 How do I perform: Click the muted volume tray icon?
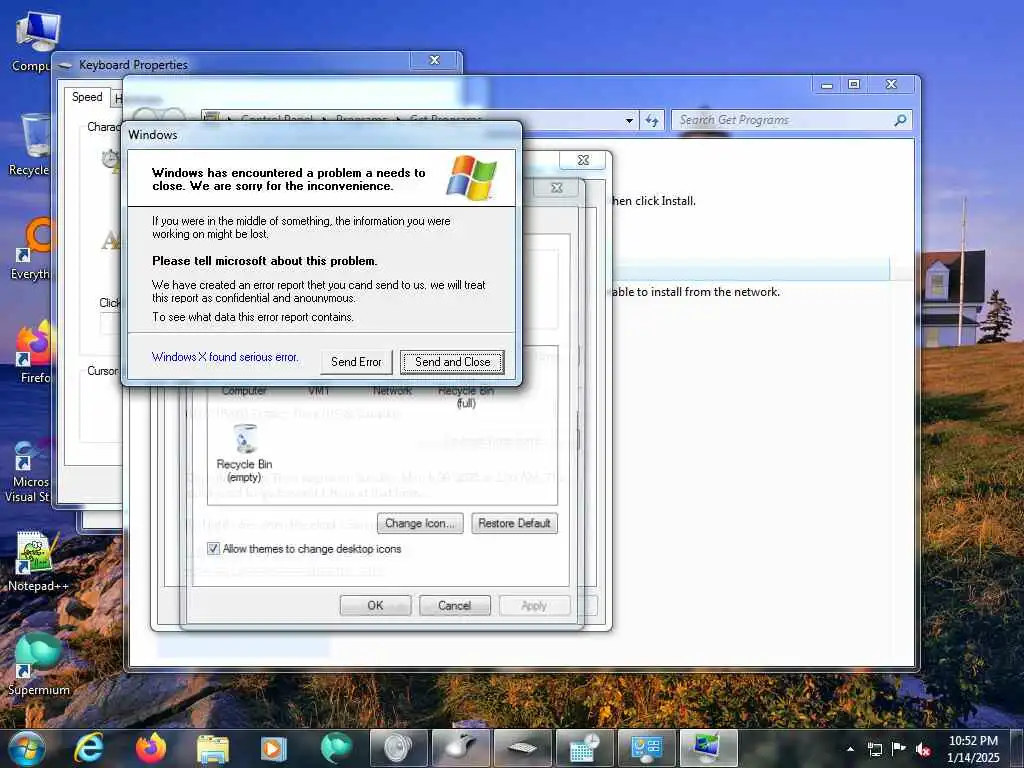(x=923, y=749)
